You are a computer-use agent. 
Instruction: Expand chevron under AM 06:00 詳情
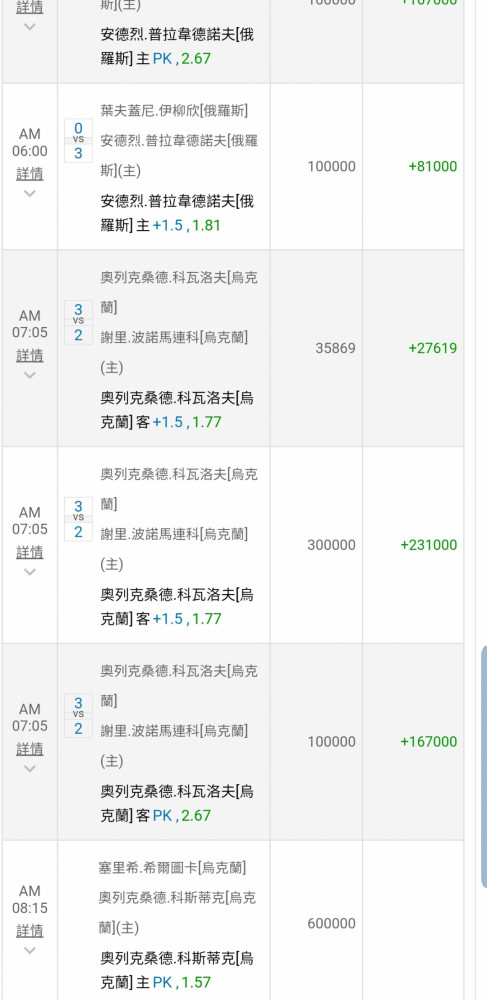click(29, 193)
